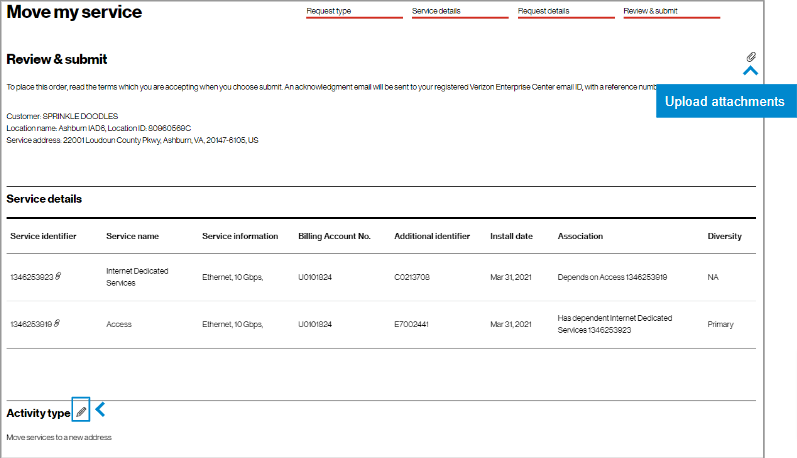
Task: Go to the Service details step
Action: point(460,12)
